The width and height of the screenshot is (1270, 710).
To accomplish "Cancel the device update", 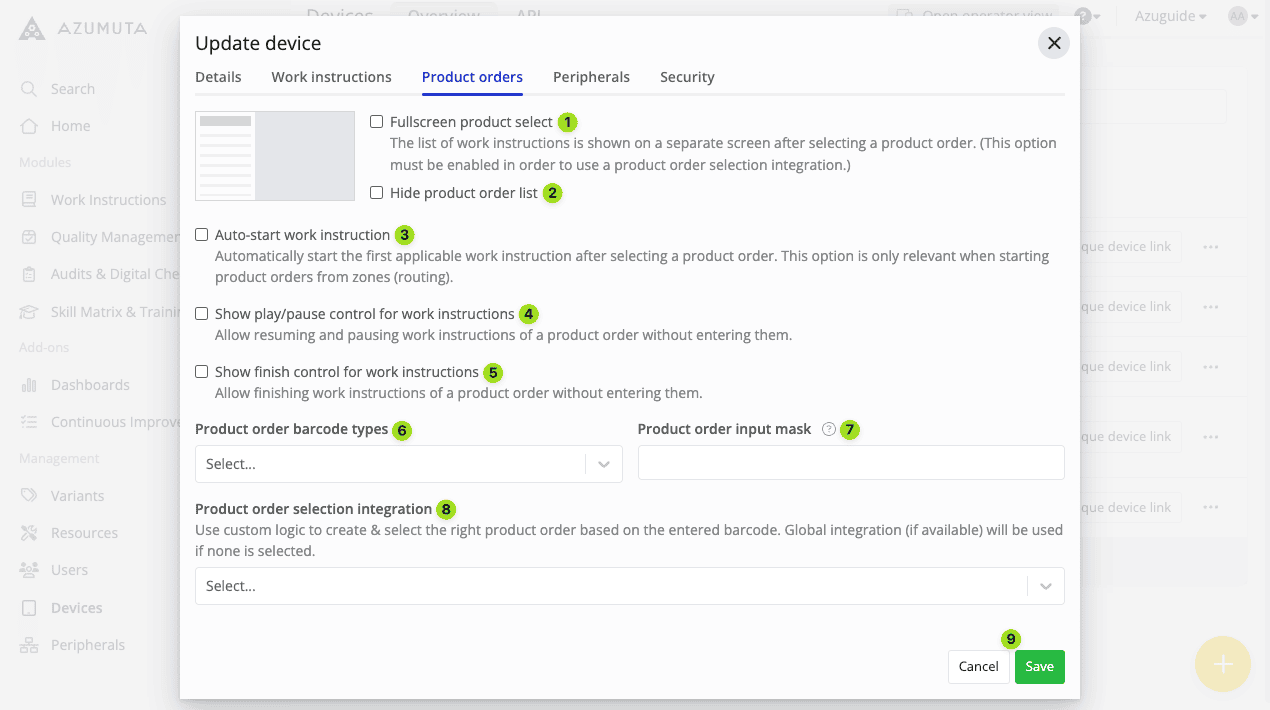I will coord(978,666).
